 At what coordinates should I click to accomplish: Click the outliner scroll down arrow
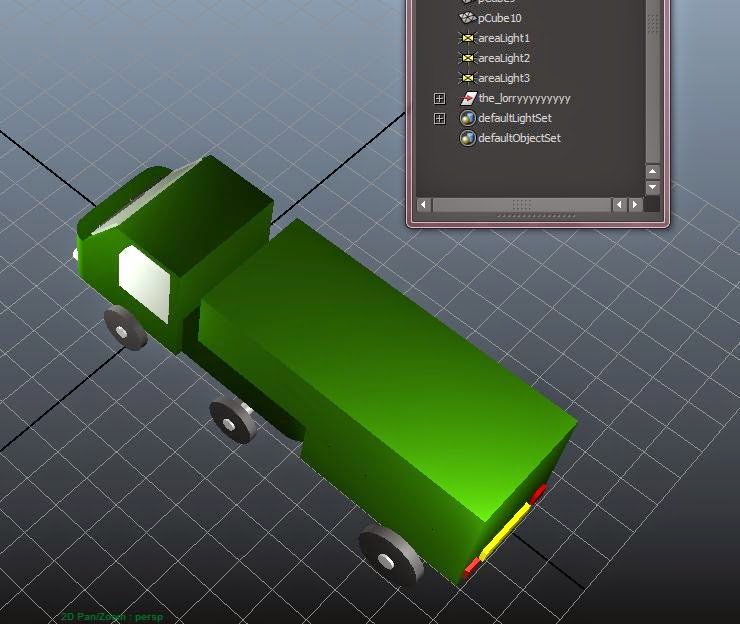pyautogui.click(x=652, y=187)
